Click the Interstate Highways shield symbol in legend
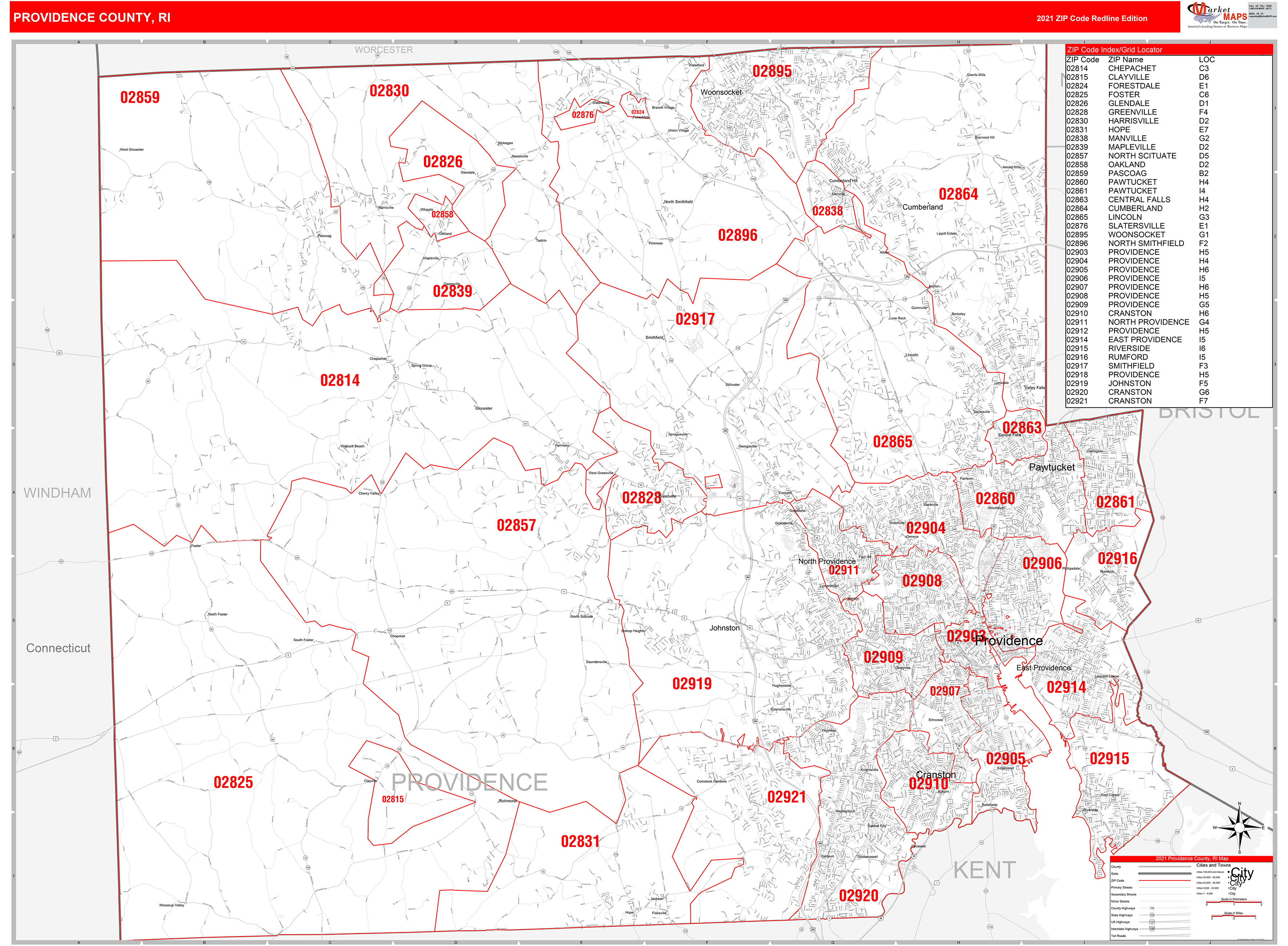Image resolution: width=1288 pixels, height=946 pixels. [x=1152, y=929]
